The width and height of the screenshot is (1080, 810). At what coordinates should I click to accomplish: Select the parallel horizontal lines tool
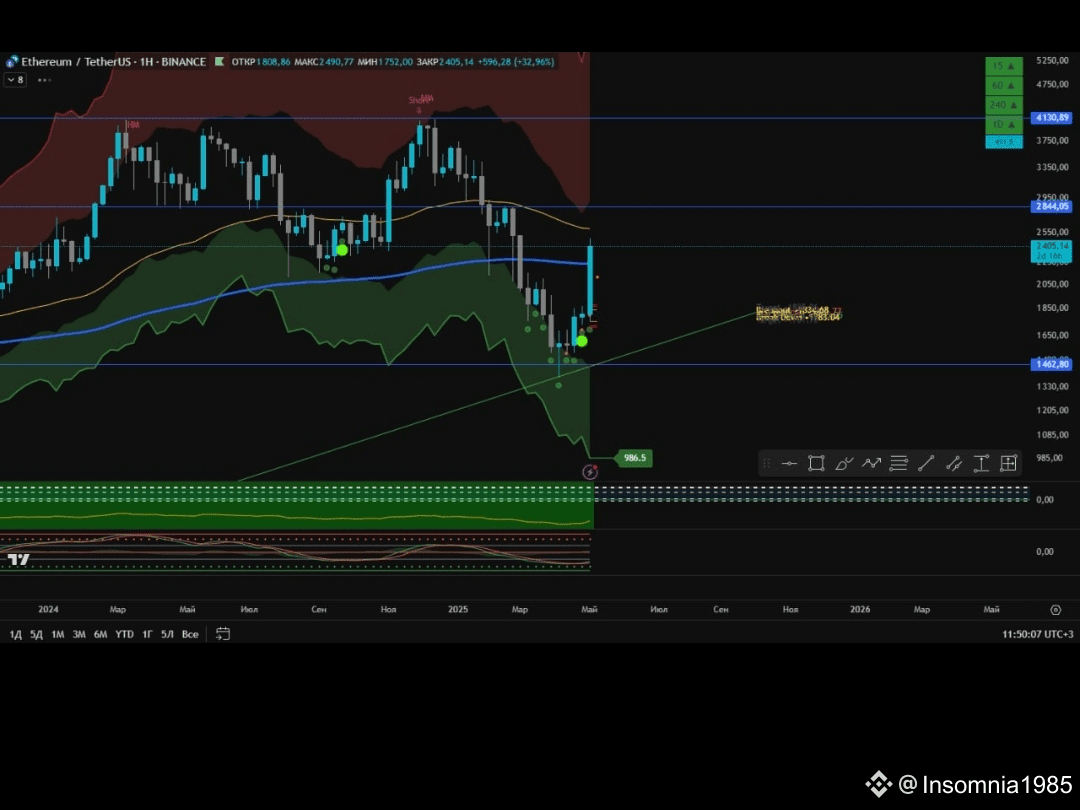[899, 463]
